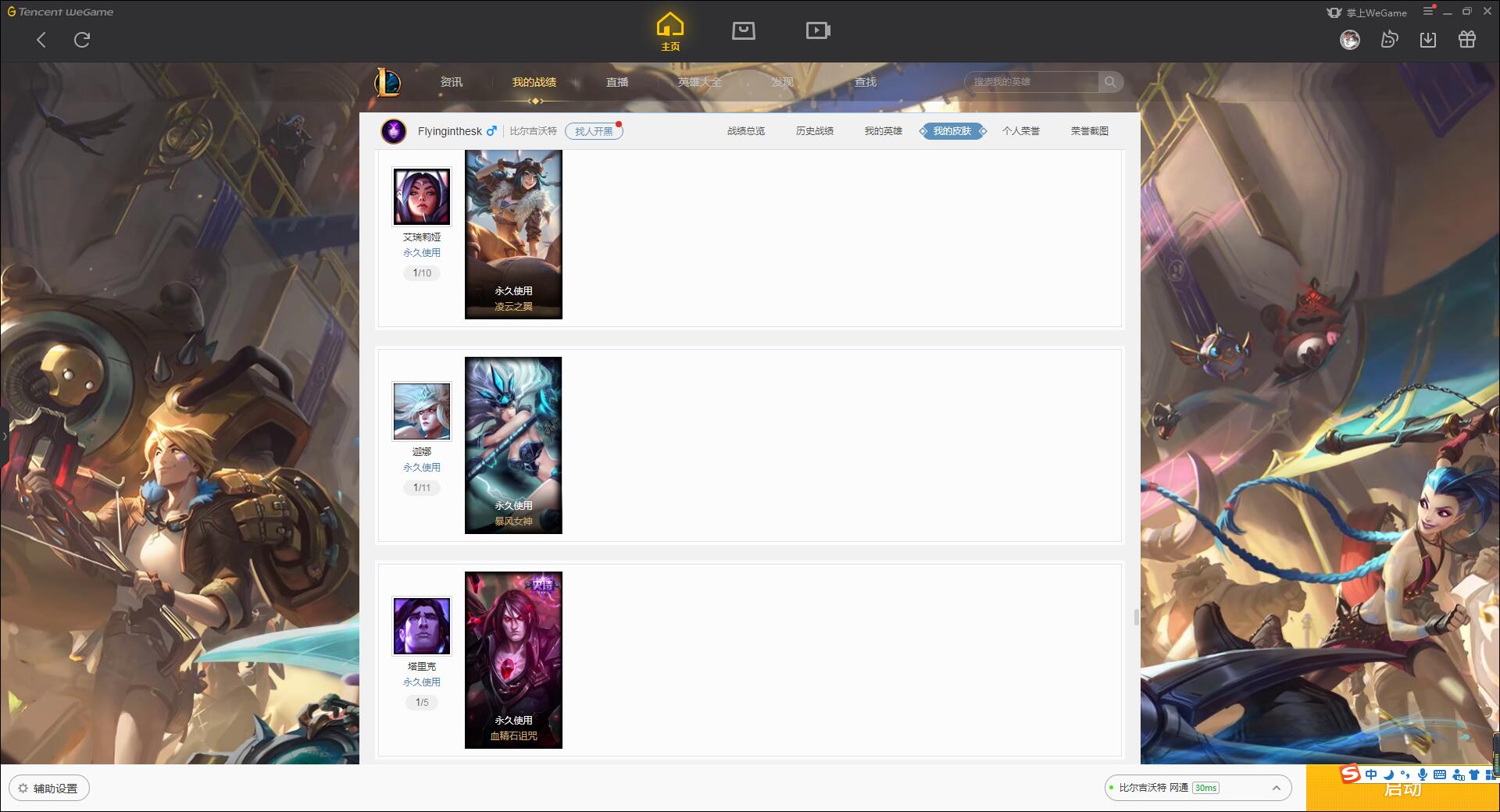
Task: Click the 迦娜 champion portrait
Action: click(x=422, y=411)
